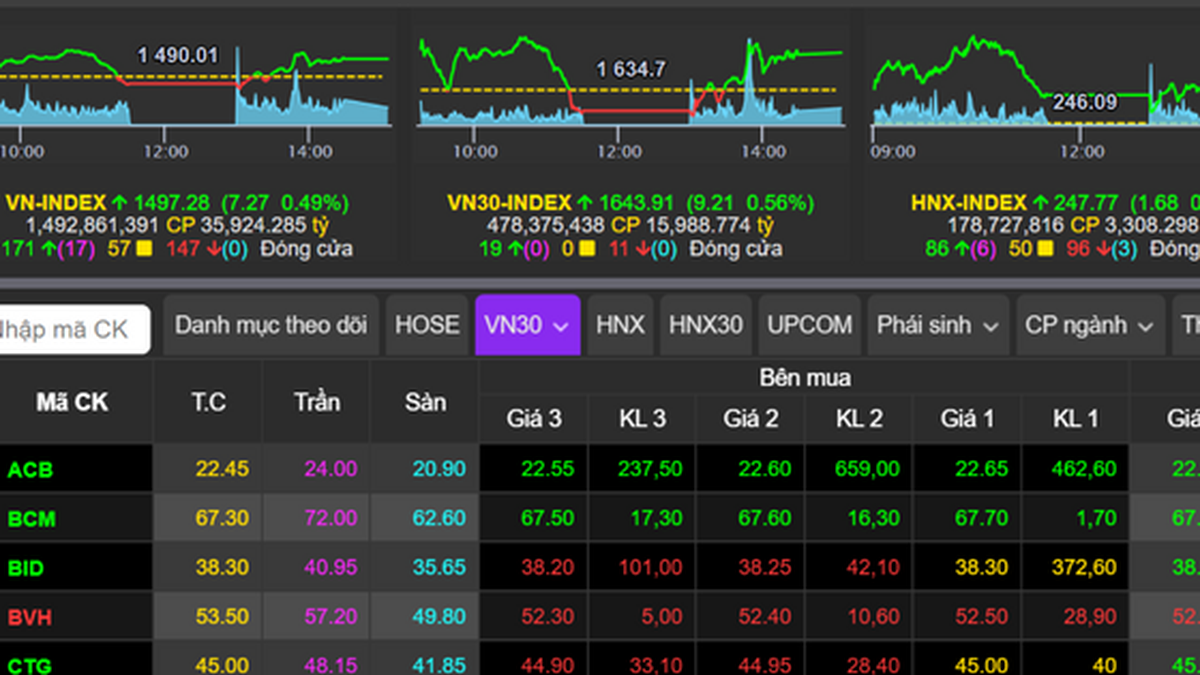The height and width of the screenshot is (675, 1200).
Task: Click the KL 1 column header
Action: point(1075,419)
